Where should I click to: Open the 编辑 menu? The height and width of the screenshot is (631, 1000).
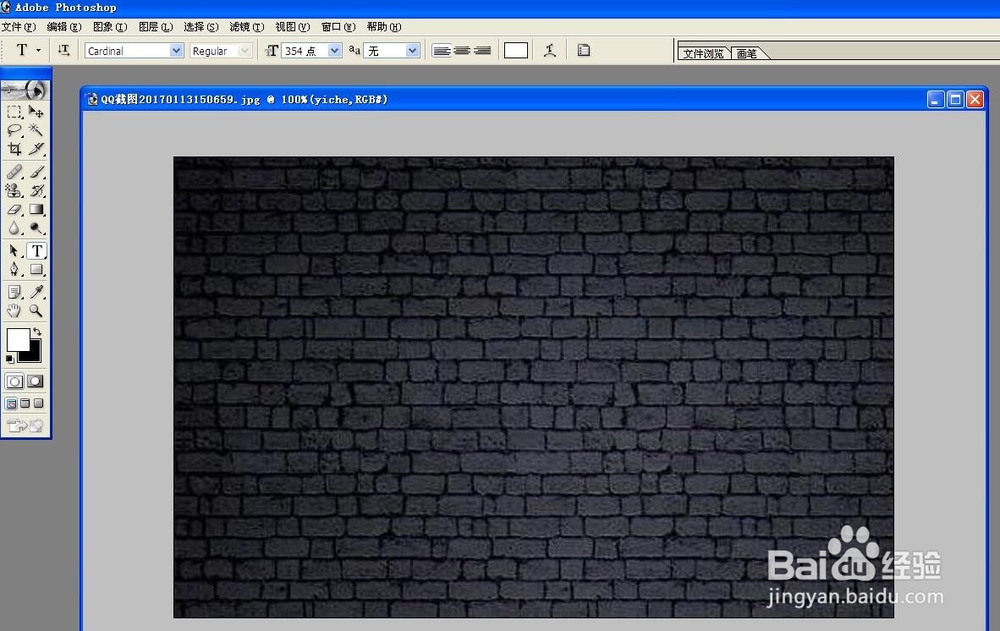point(64,27)
